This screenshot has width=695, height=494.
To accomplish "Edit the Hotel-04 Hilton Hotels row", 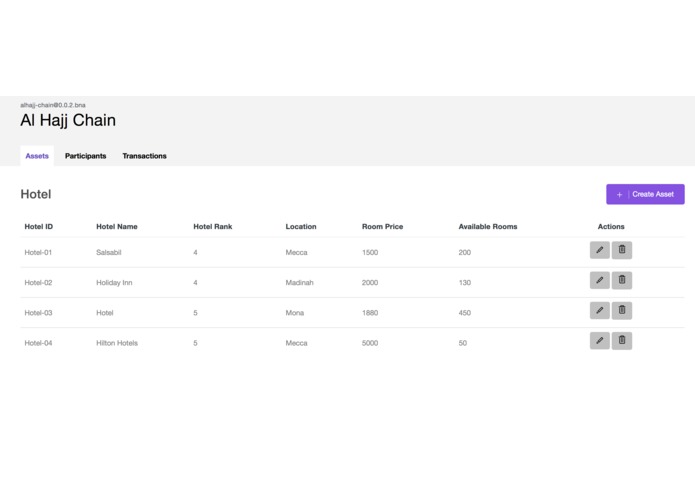I will (x=599, y=341).
